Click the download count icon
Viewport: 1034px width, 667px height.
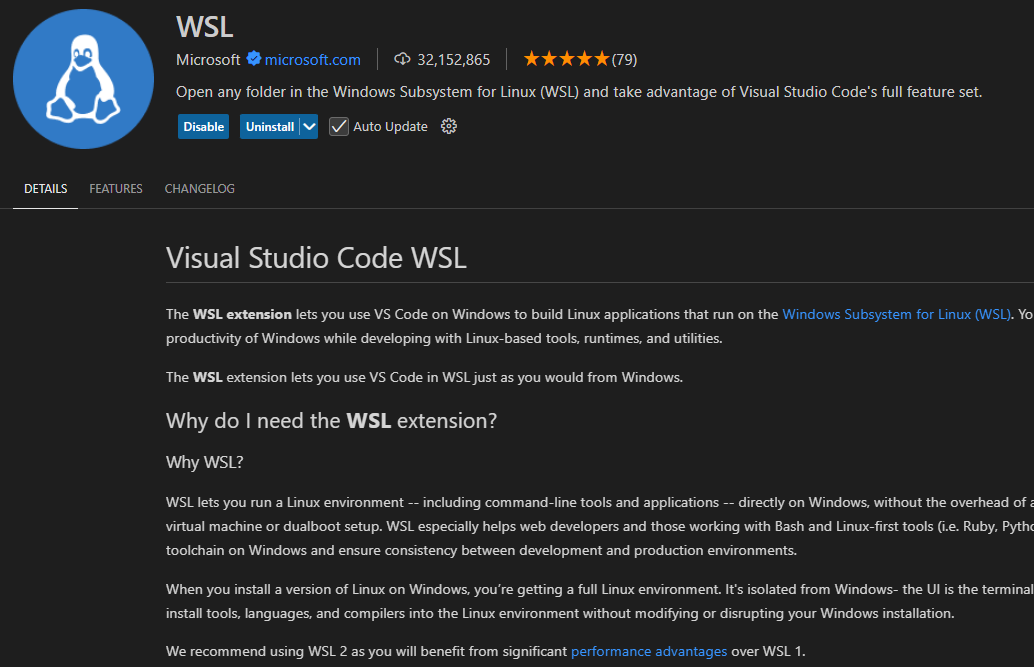pos(403,59)
